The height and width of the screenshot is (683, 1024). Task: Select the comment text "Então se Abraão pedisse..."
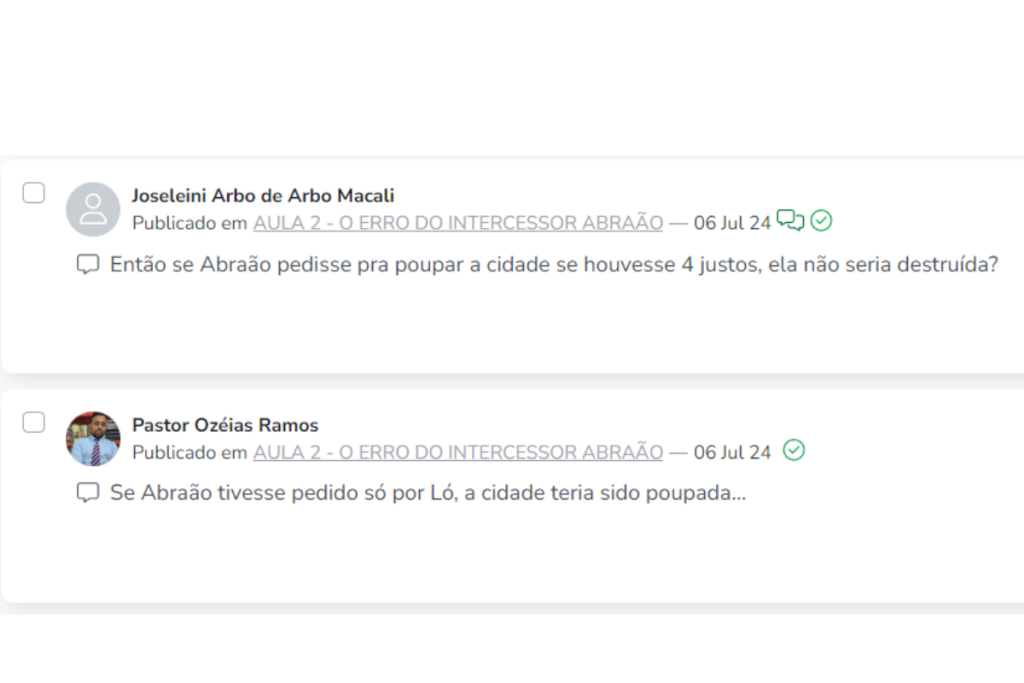coord(554,265)
